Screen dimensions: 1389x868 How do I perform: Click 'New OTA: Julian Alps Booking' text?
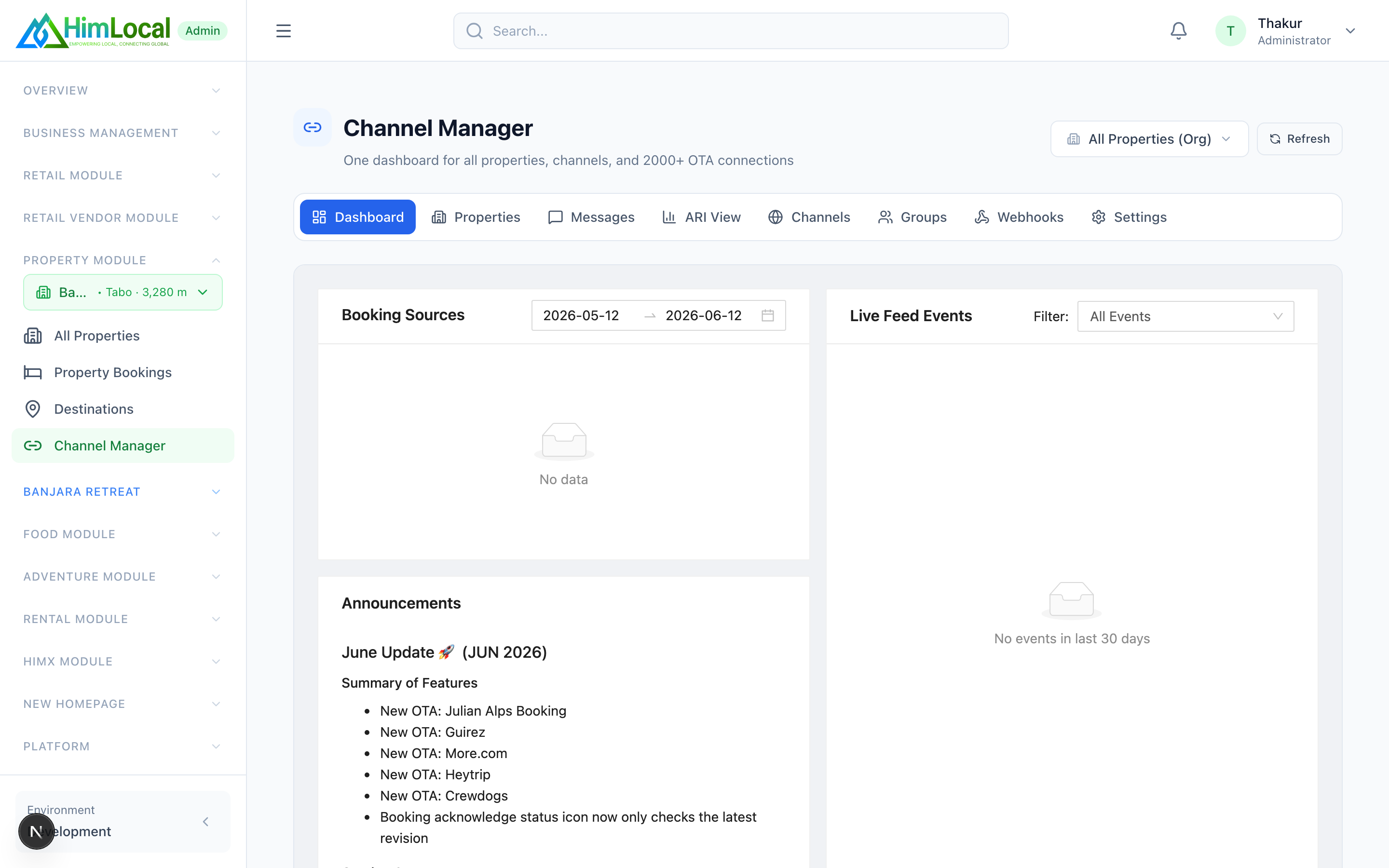click(473, 711)
